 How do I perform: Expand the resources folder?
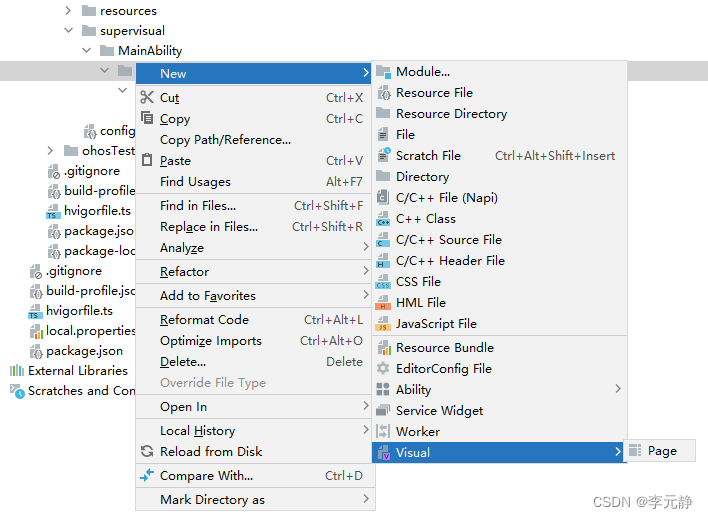[68, 10]
